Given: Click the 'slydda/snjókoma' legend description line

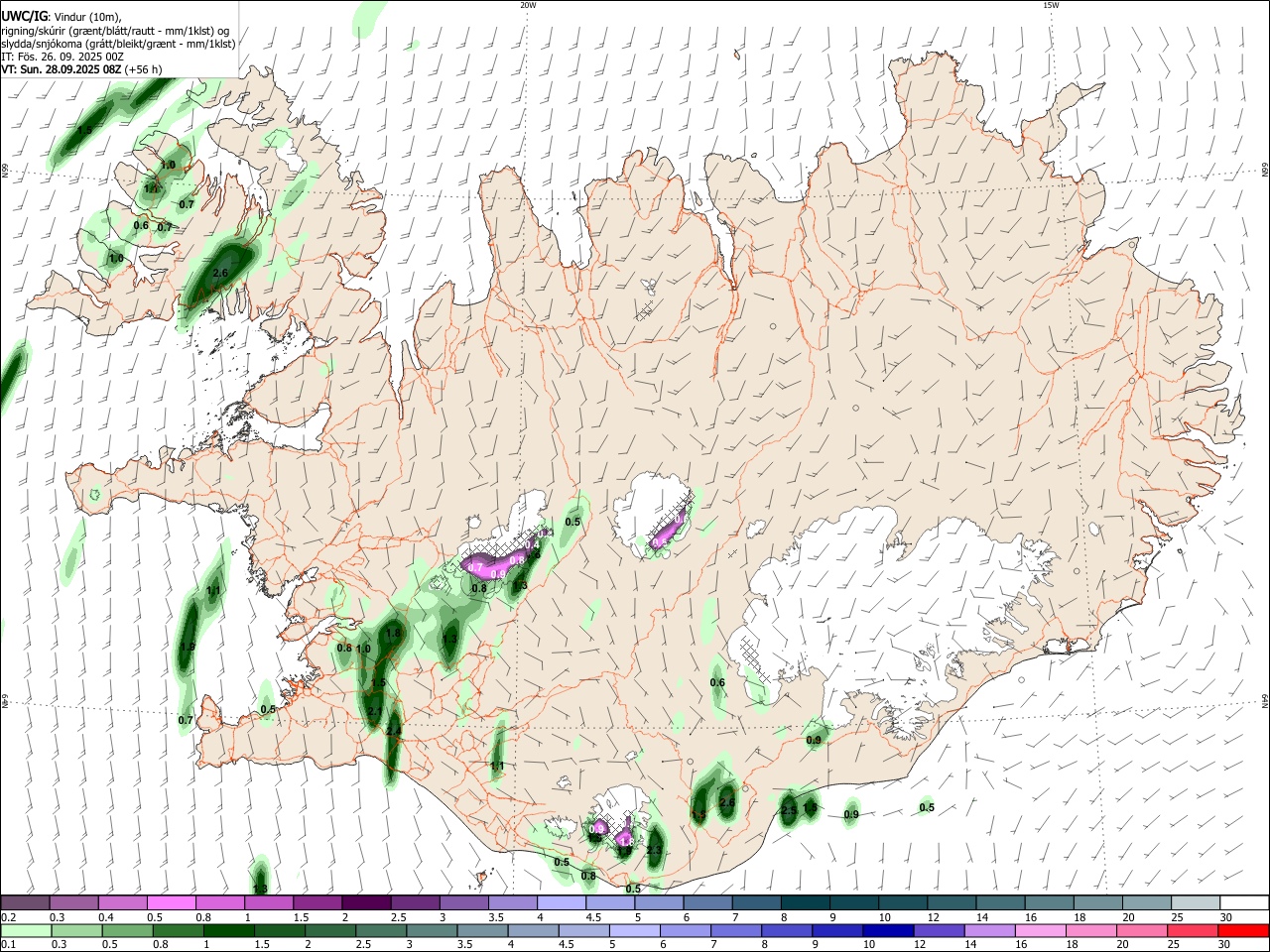Looking at the screenshot, I should tap(118, 44).
